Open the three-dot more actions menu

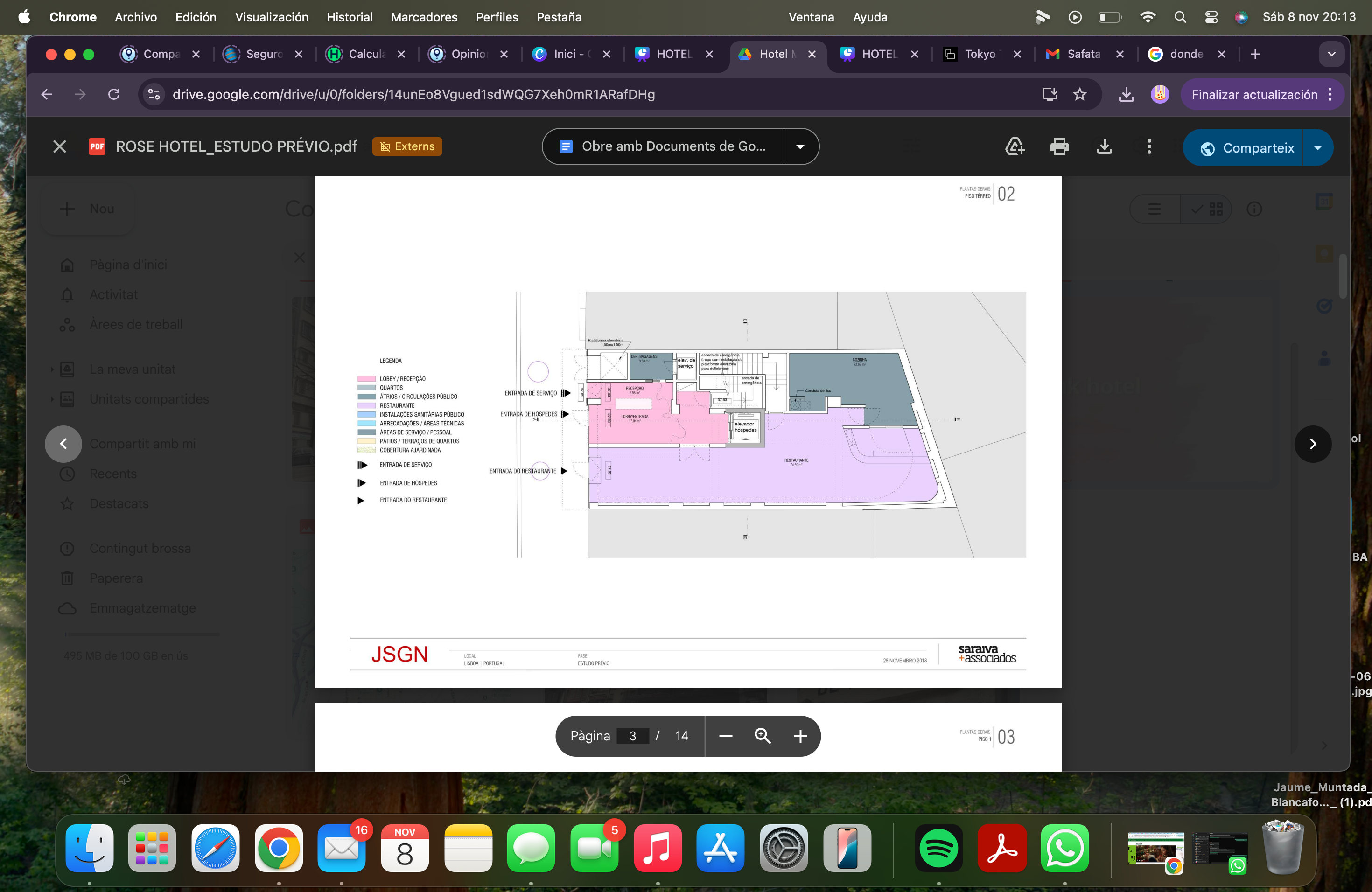[1149, 147]
